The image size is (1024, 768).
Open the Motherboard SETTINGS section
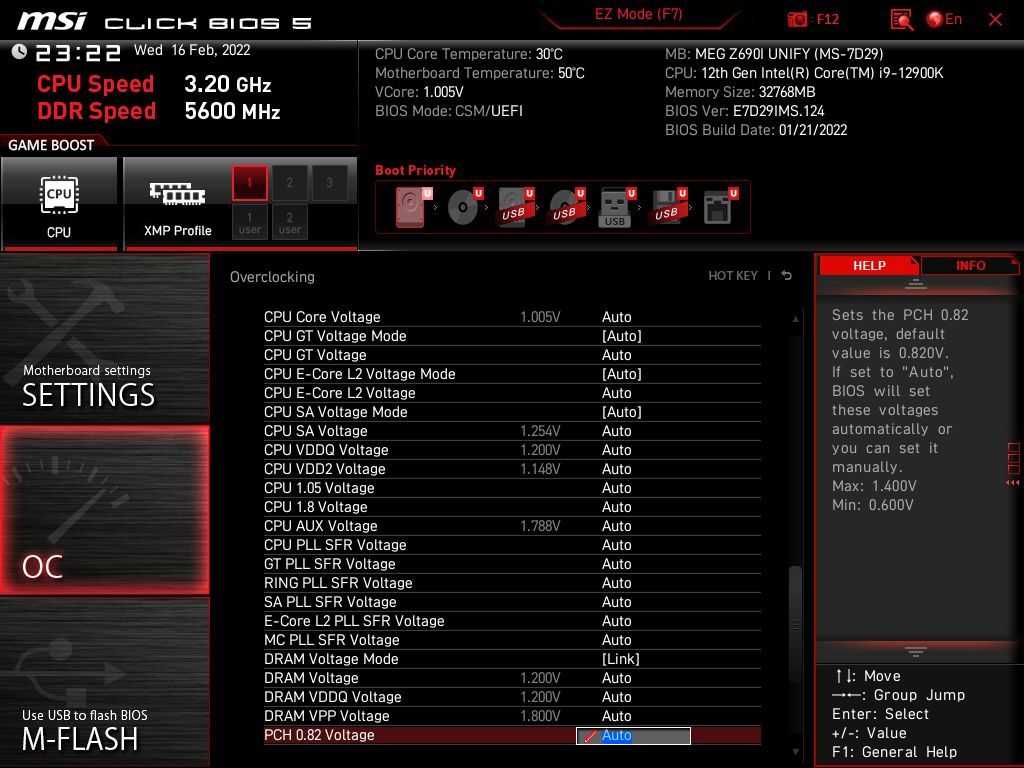(x=104, y=338)
